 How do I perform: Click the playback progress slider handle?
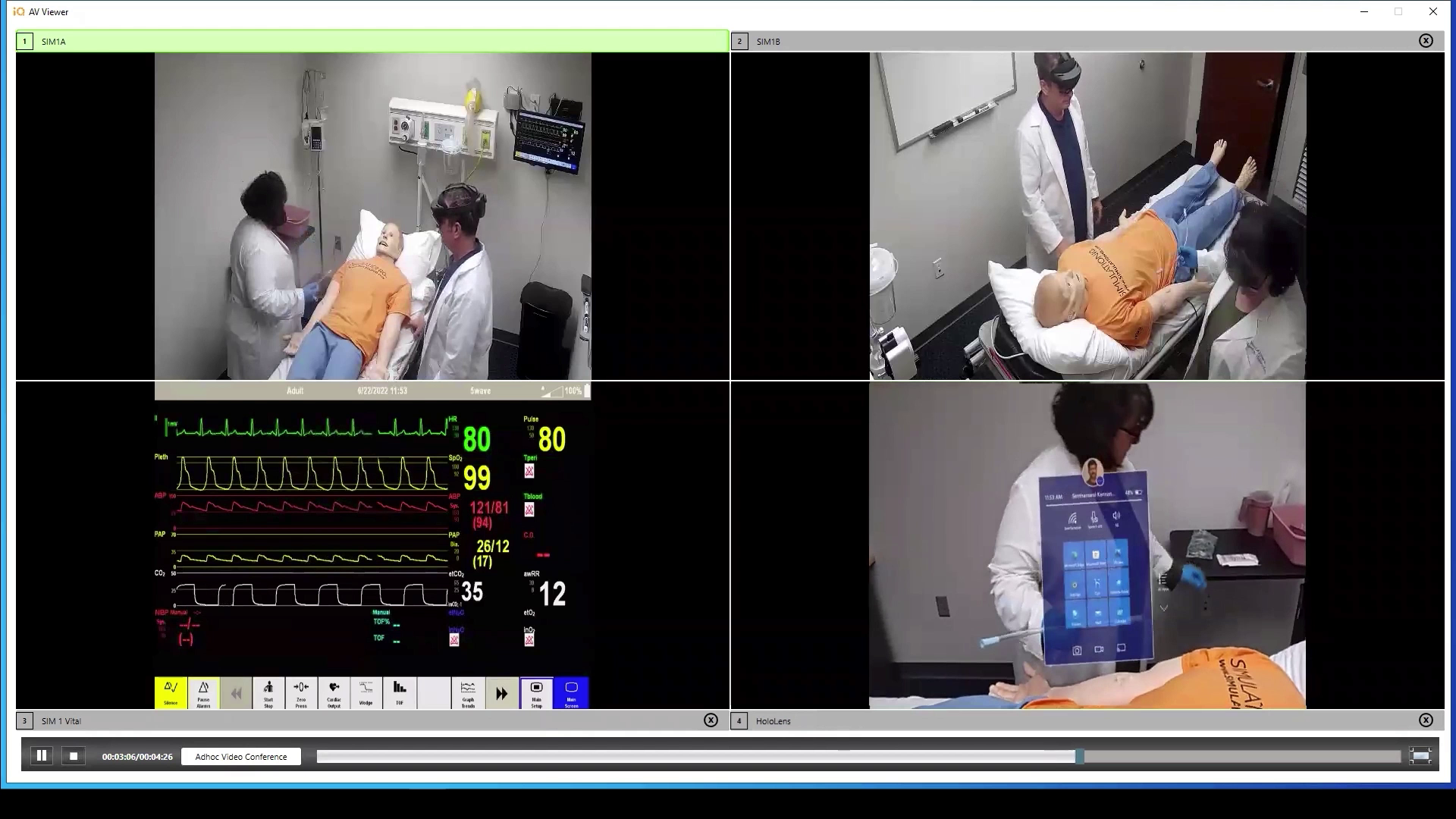point(1079,757)
